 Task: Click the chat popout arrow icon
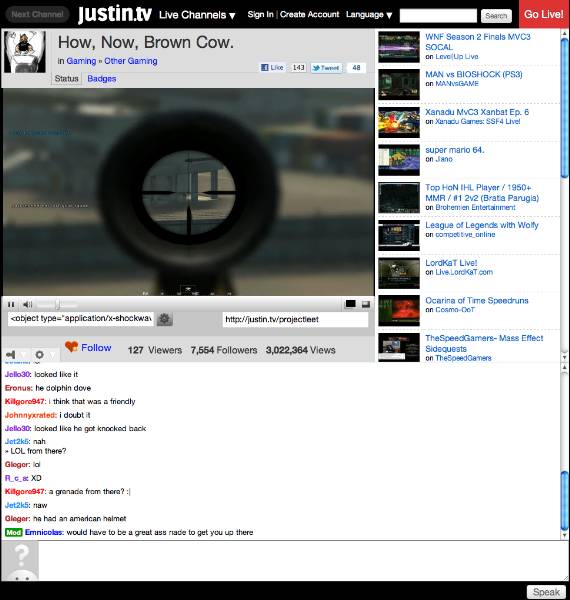pyautogui.click(x=11, y=355)
